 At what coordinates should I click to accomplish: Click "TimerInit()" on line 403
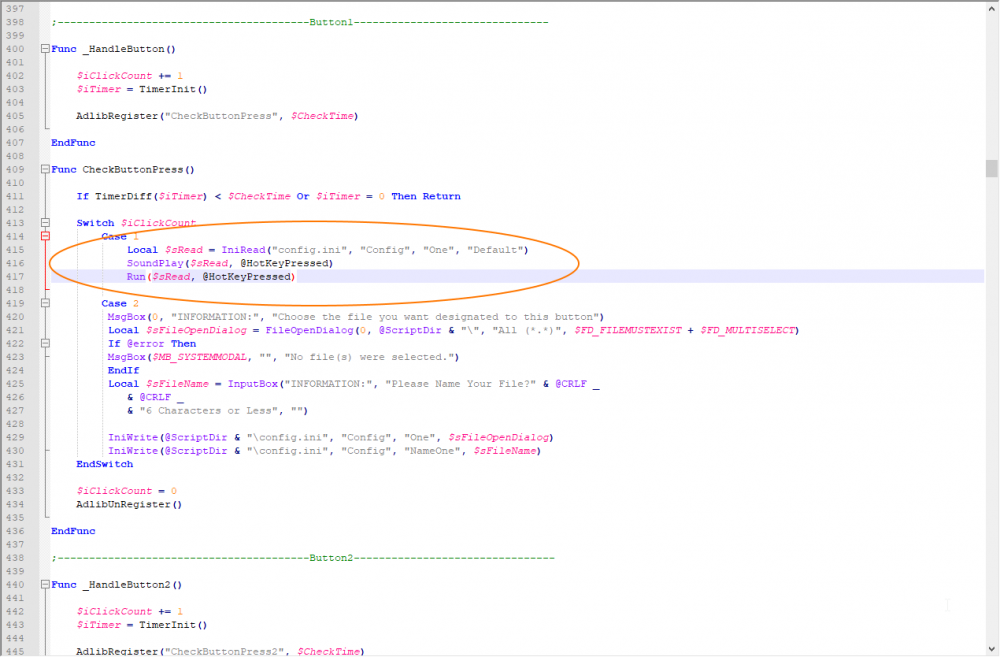173,89
